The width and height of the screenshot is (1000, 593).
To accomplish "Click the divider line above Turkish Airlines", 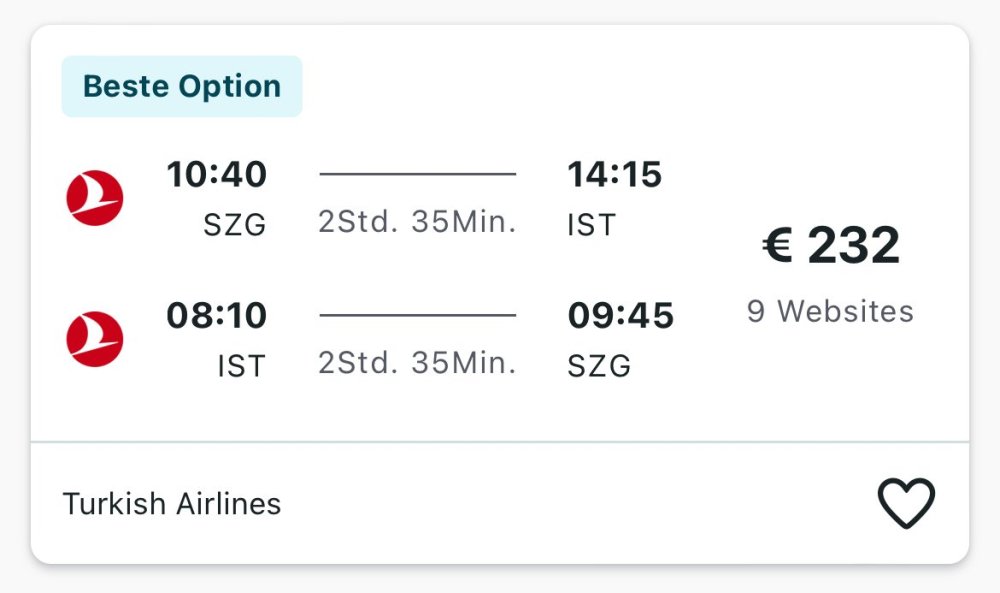I will (500, 441).
